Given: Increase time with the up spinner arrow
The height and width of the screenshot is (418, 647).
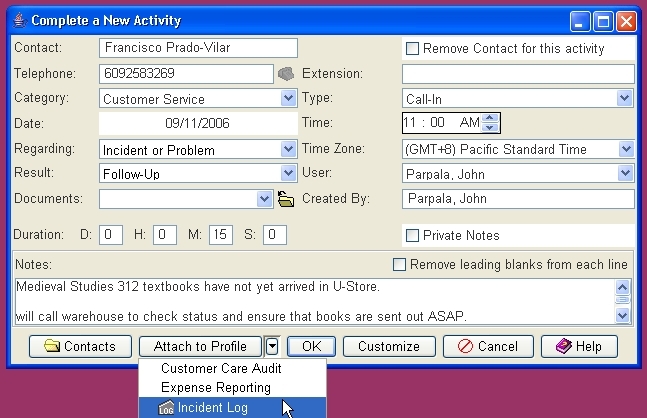Looking at the screenshot, I should 490,118.
